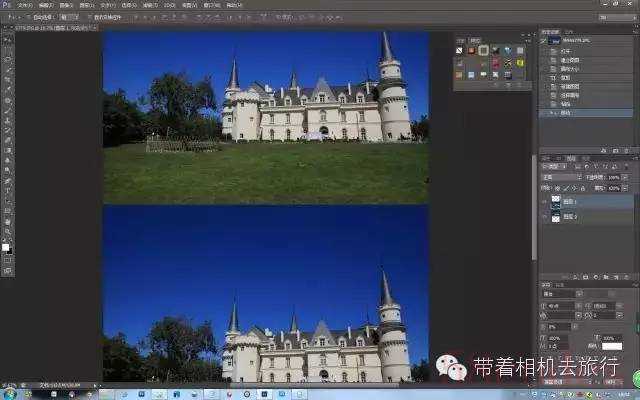Open the font size dropdown in Character panel
Viewport: 640px width, 400px height.
click(578, 306)
